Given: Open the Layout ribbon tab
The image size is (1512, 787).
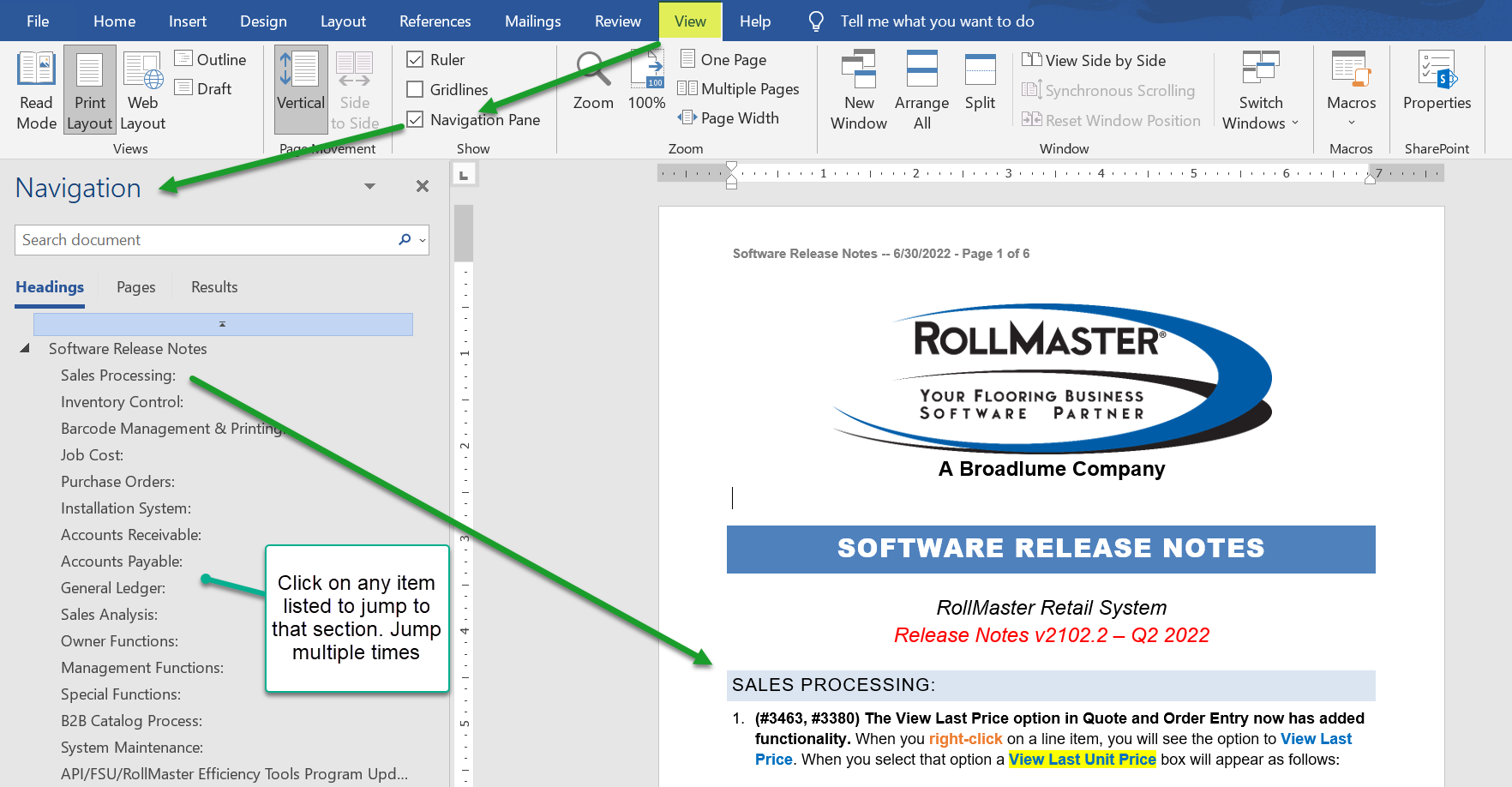Looking at the screenshot, I should 343,21.
